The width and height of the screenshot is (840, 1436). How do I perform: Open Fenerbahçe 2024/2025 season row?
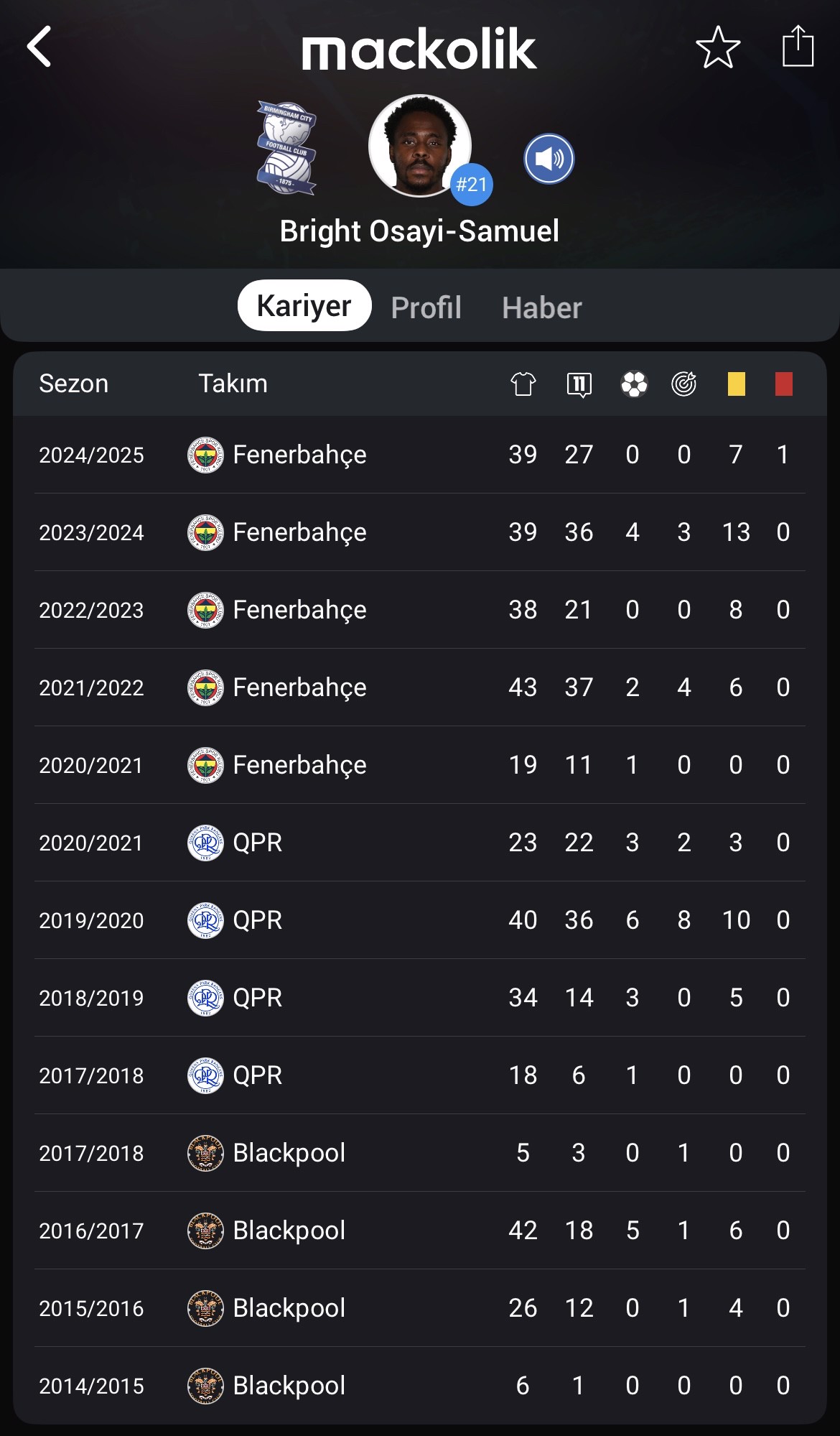420,455
